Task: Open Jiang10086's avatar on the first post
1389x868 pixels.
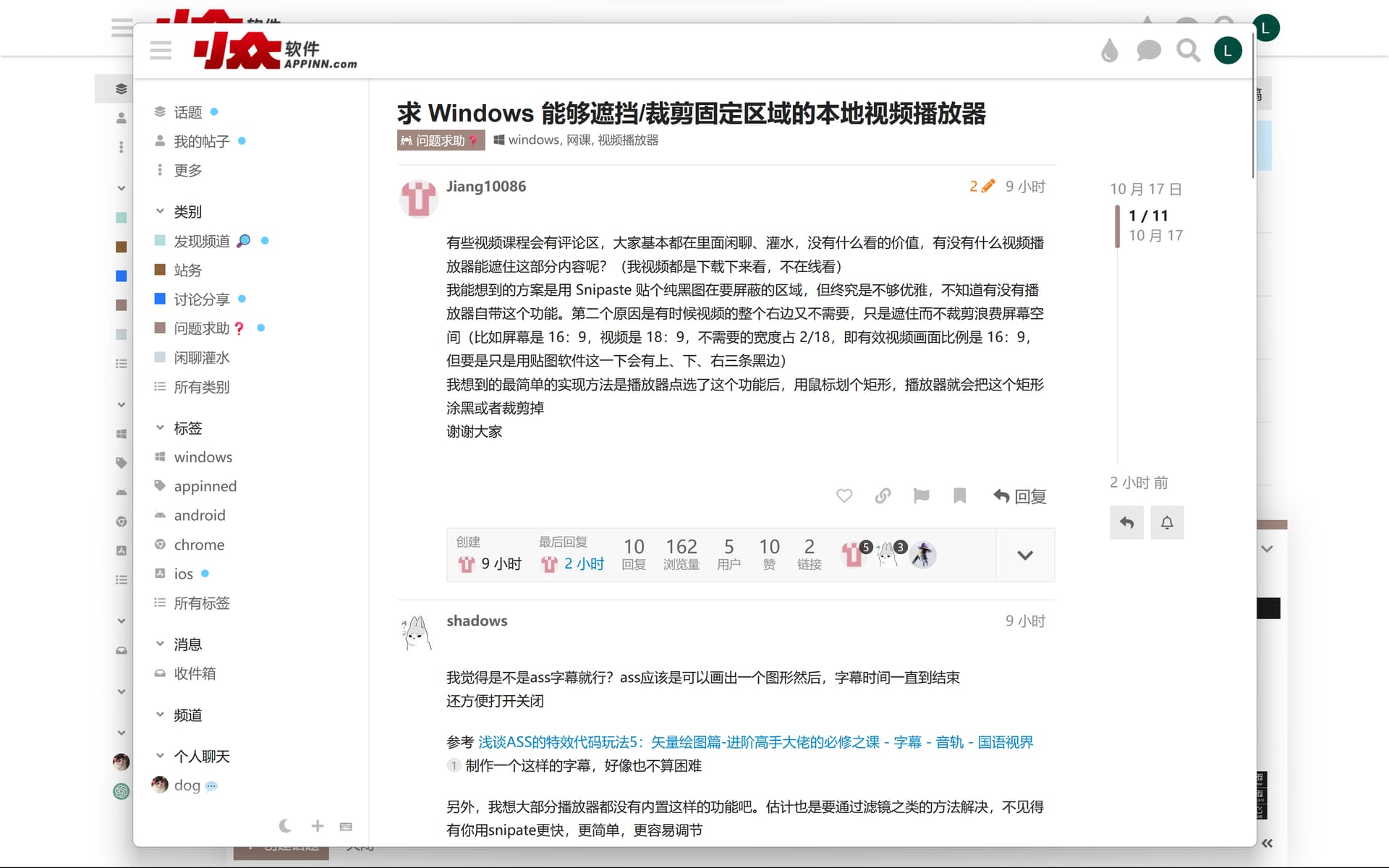Action: click(x=418, y=198)
